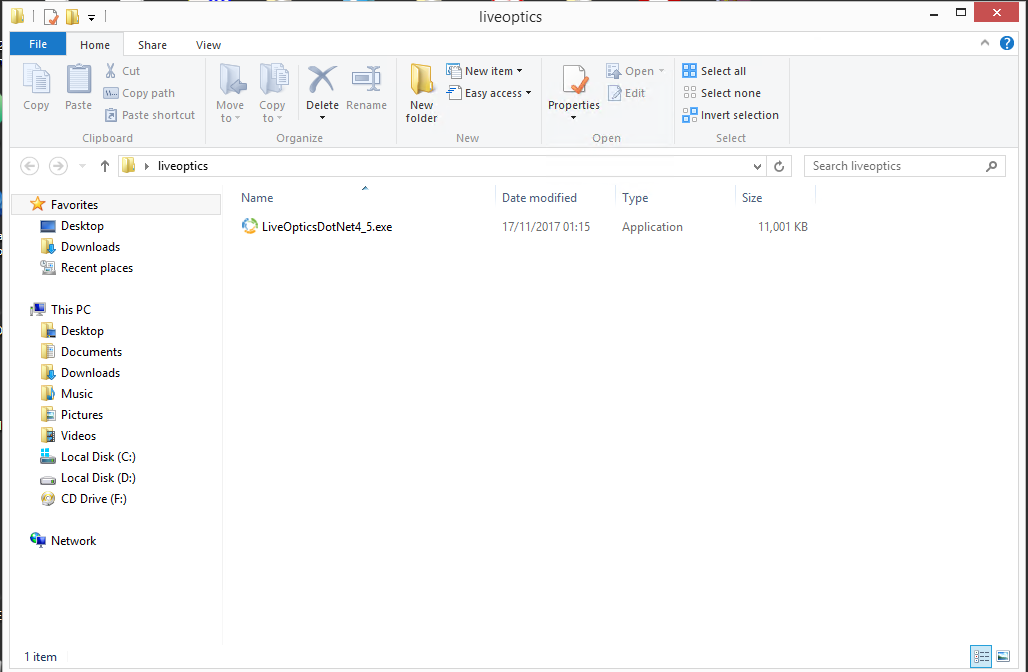
Task: Expand the address bar history dropdown
Action: tap(757, 167)
